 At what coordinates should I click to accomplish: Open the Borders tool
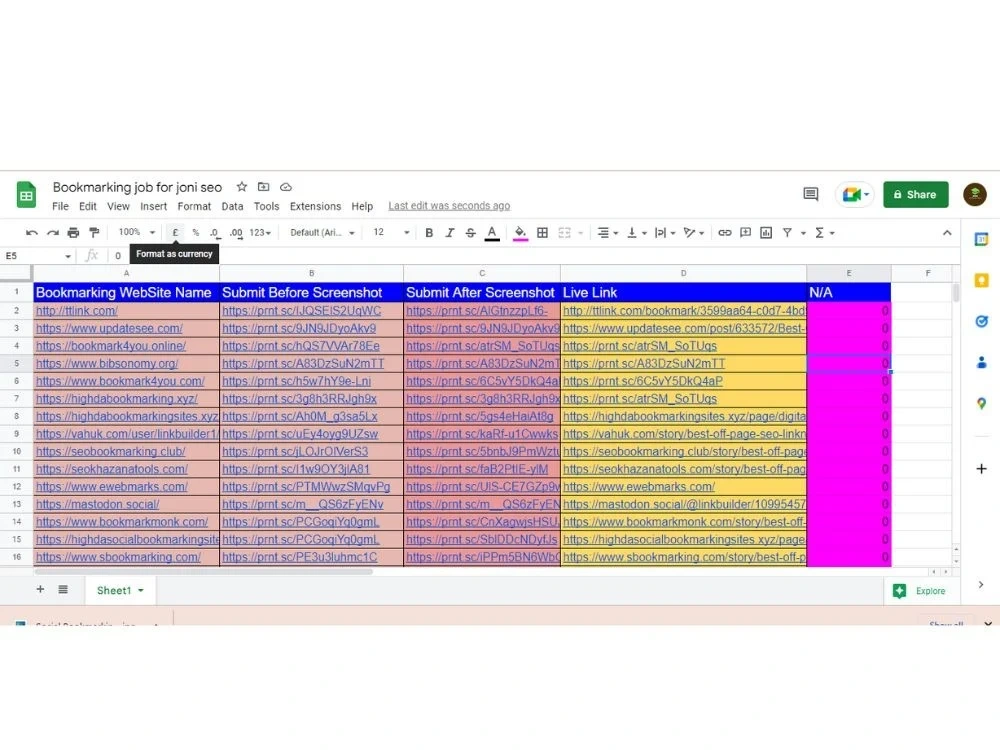coord(543,233)
